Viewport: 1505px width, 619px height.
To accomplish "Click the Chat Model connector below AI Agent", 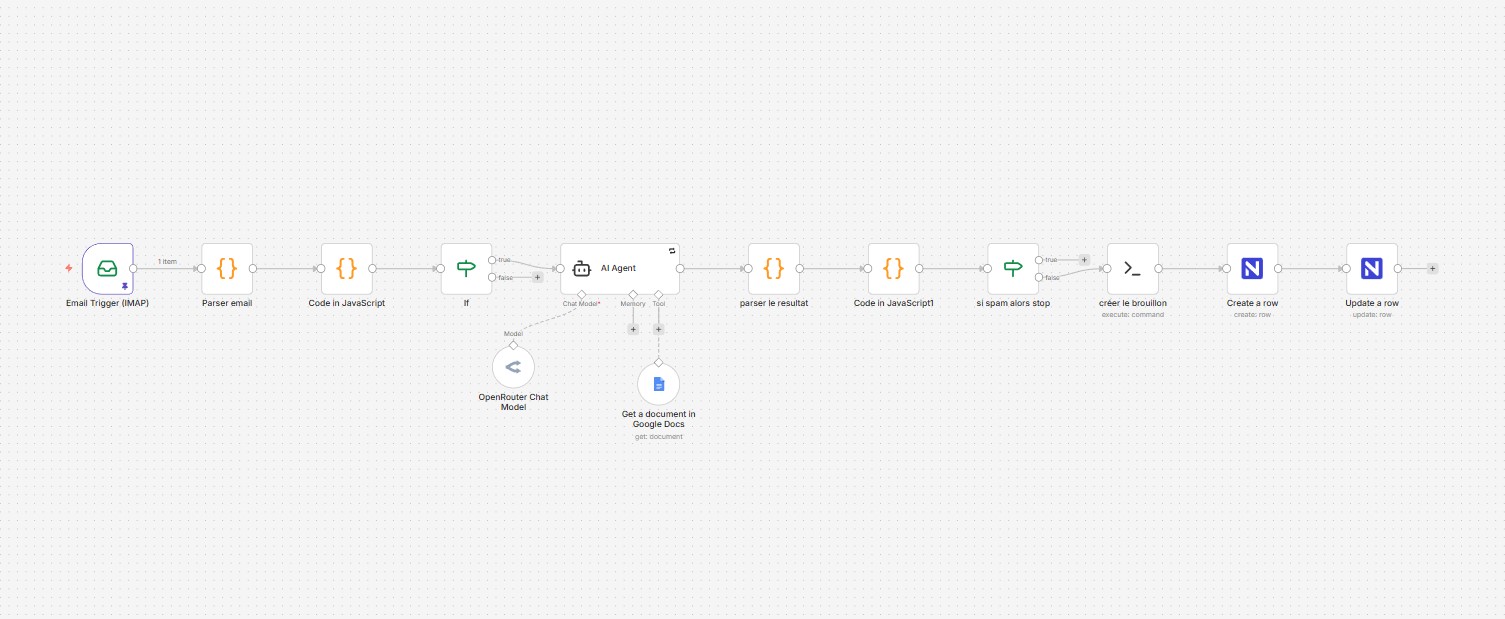I will 581,293.
